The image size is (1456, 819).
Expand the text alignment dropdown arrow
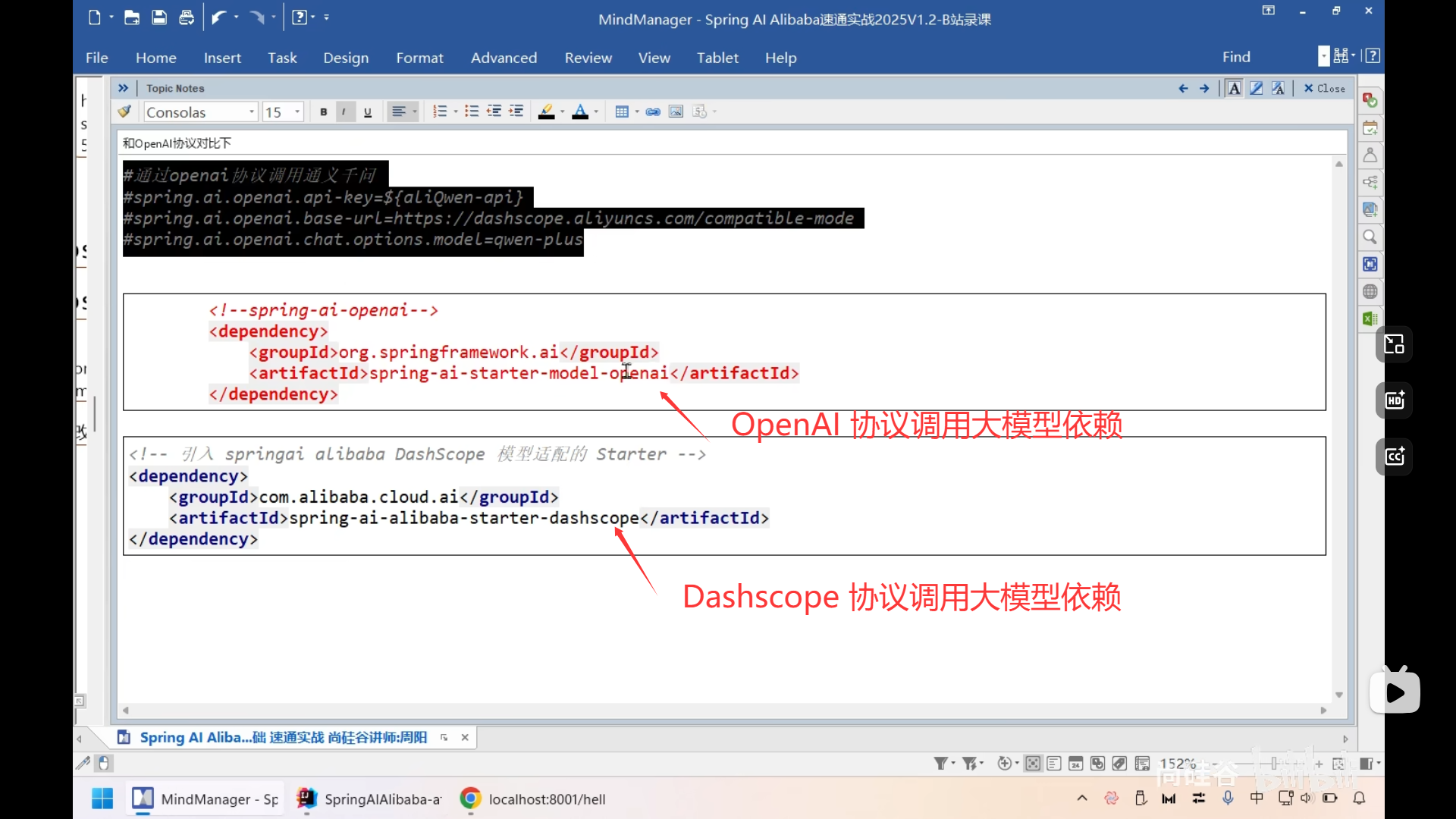tap(415, 112)
